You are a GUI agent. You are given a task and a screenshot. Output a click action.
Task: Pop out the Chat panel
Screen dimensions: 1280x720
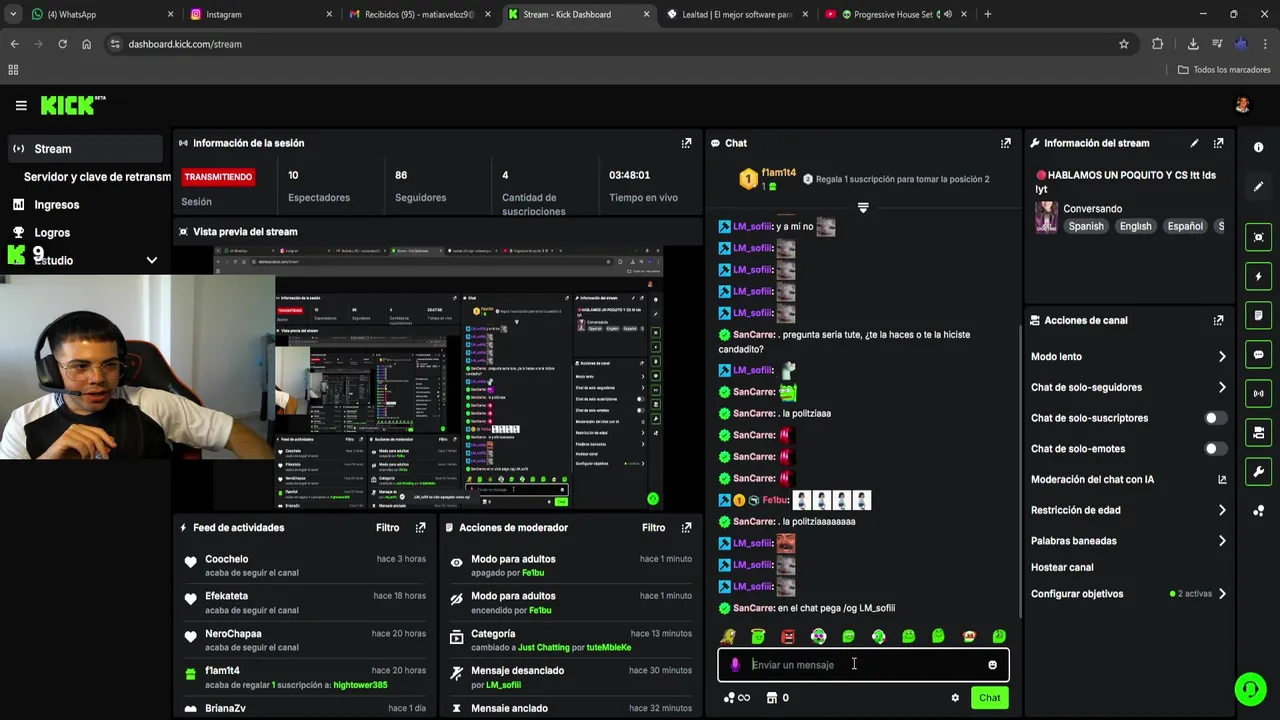point(1005,143)
